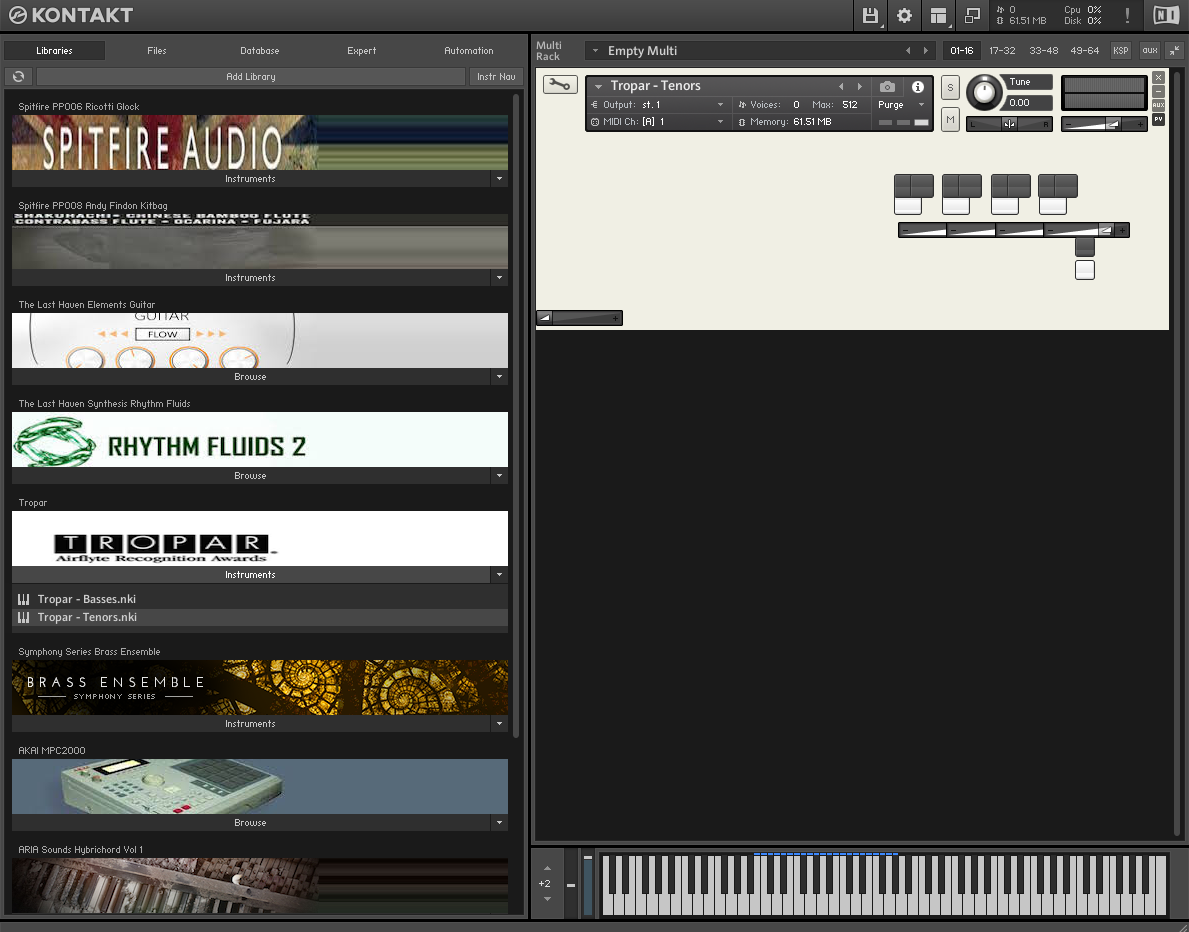The width and height of the screenshot is (1189, 932).
Task: Minimize the Tropar - Tenors instrument header
Action: [1158, 91]
